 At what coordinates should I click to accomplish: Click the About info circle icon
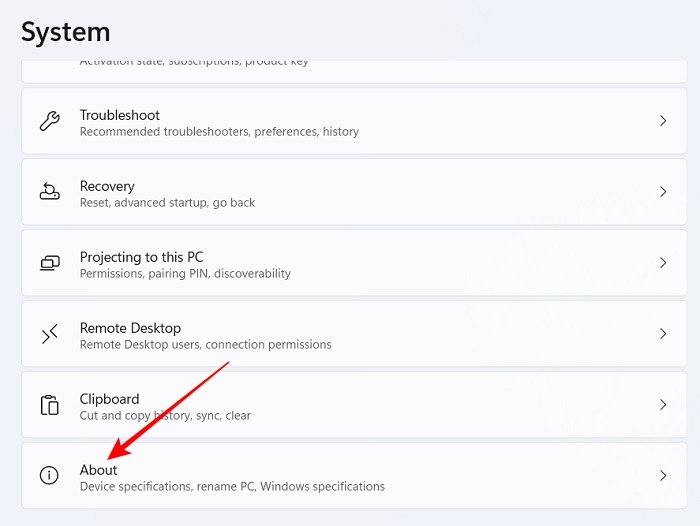49,476
